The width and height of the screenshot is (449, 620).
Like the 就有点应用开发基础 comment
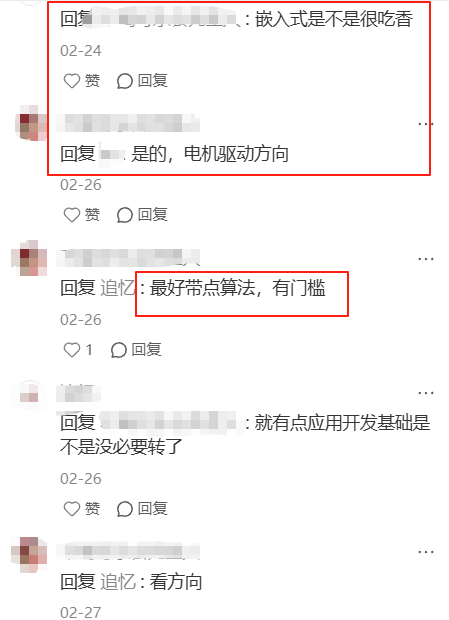tap(82, 508)
